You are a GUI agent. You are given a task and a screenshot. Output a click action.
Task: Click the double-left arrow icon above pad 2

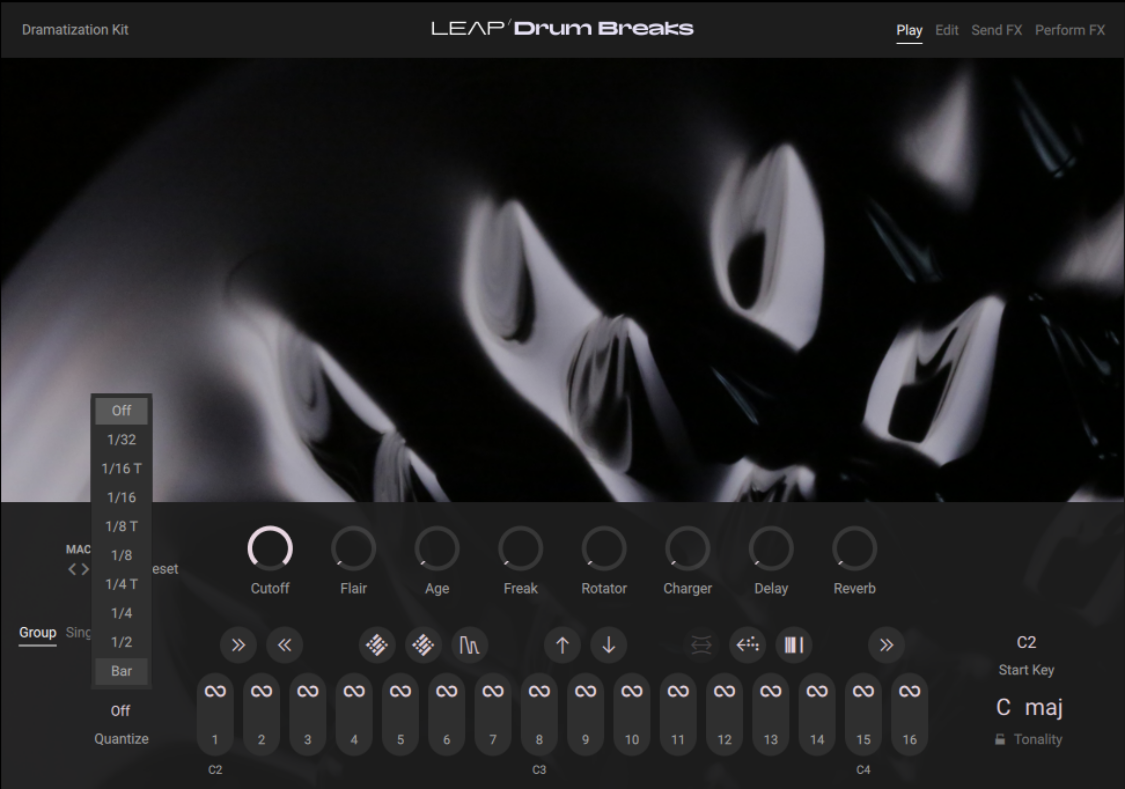coord(284,645)
